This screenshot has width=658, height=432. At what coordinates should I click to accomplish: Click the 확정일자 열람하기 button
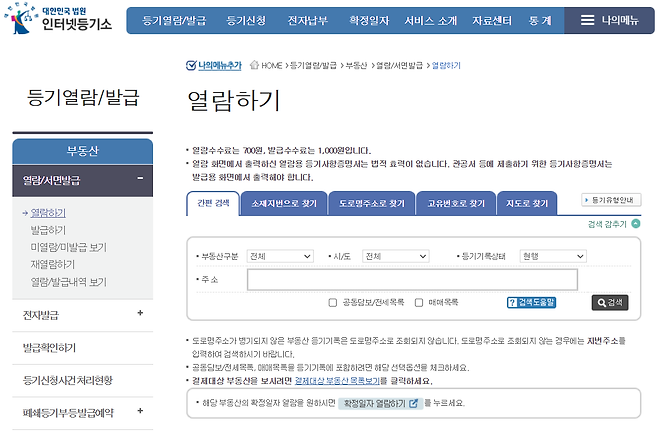tap(379, 403)
